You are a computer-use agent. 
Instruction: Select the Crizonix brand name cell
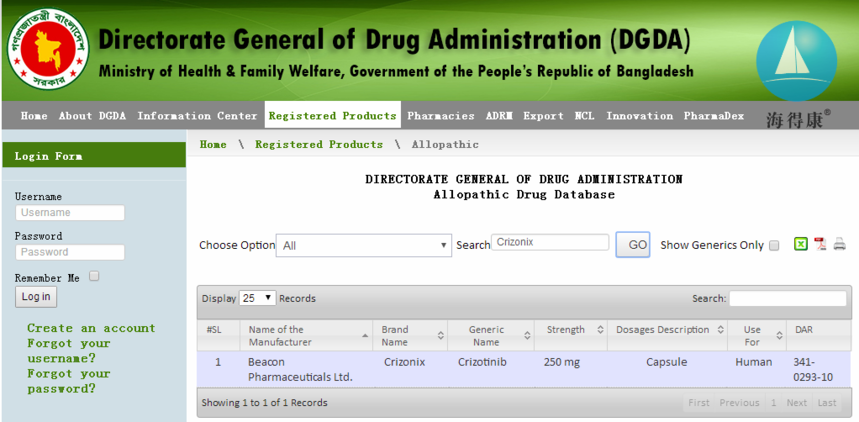pyautogui.click(x=410, y=369)
